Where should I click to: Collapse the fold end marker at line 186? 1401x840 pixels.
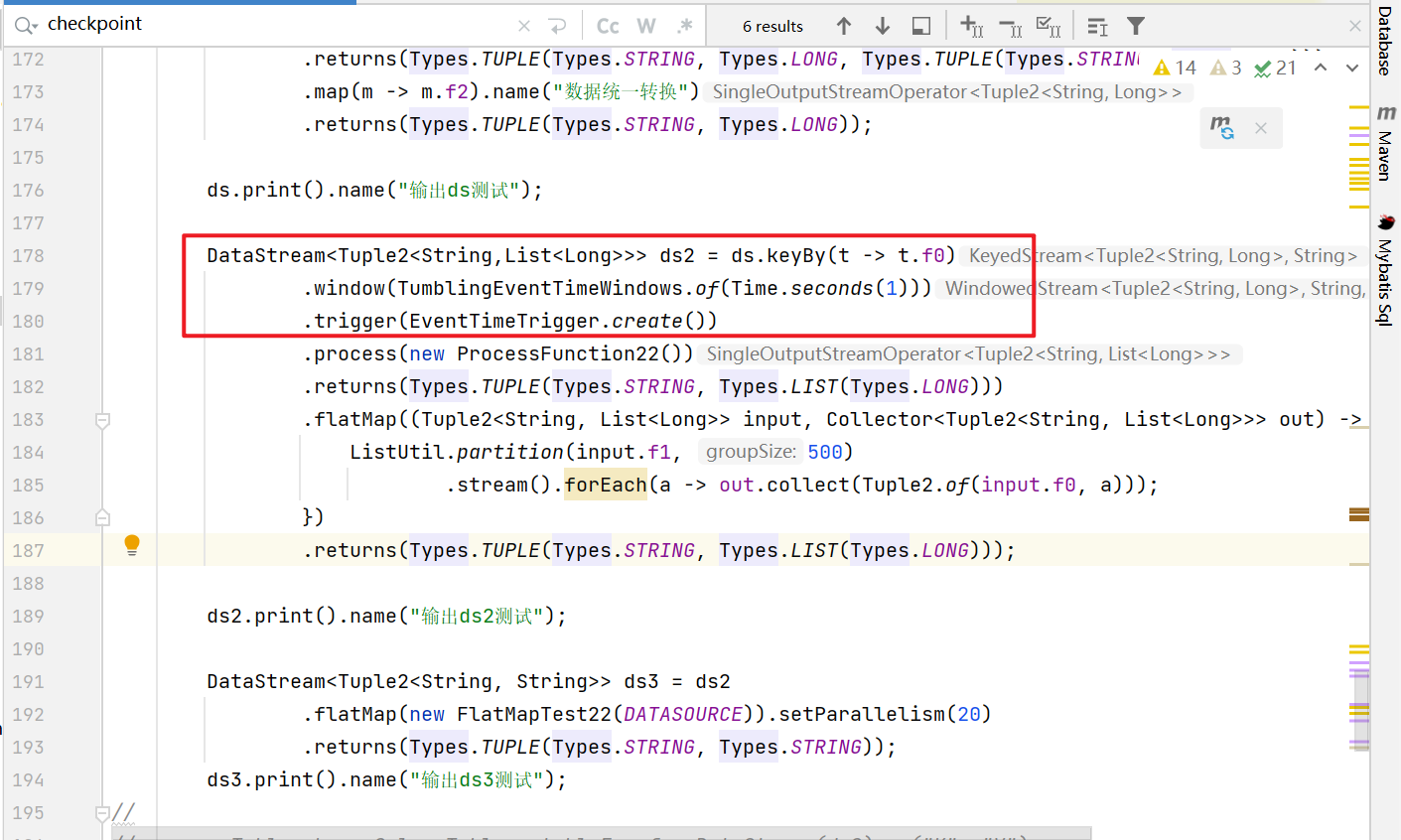click(x=102, y=517)
